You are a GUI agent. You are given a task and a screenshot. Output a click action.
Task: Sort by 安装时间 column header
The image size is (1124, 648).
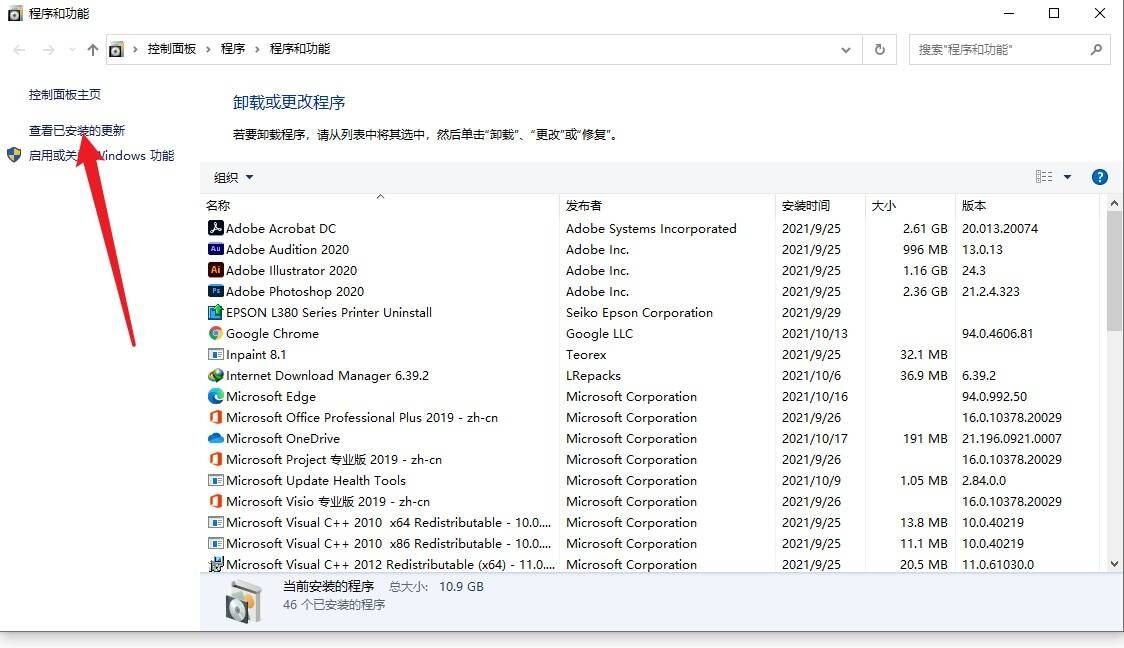820,206
